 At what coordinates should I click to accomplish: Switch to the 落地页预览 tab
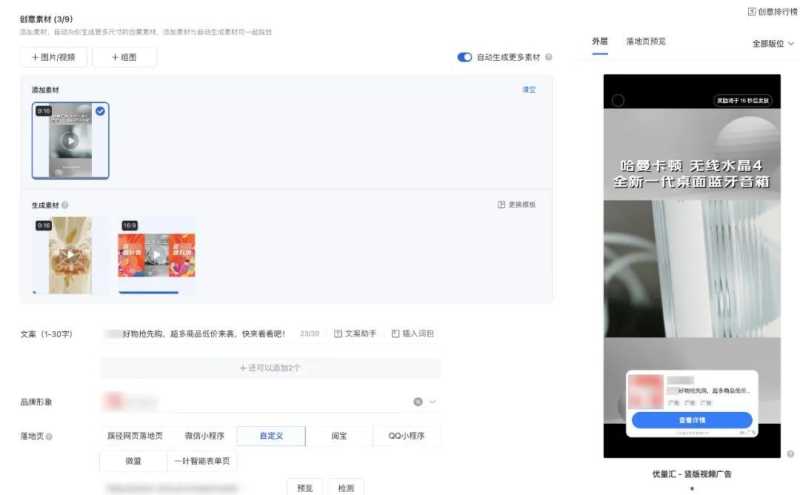646,41
